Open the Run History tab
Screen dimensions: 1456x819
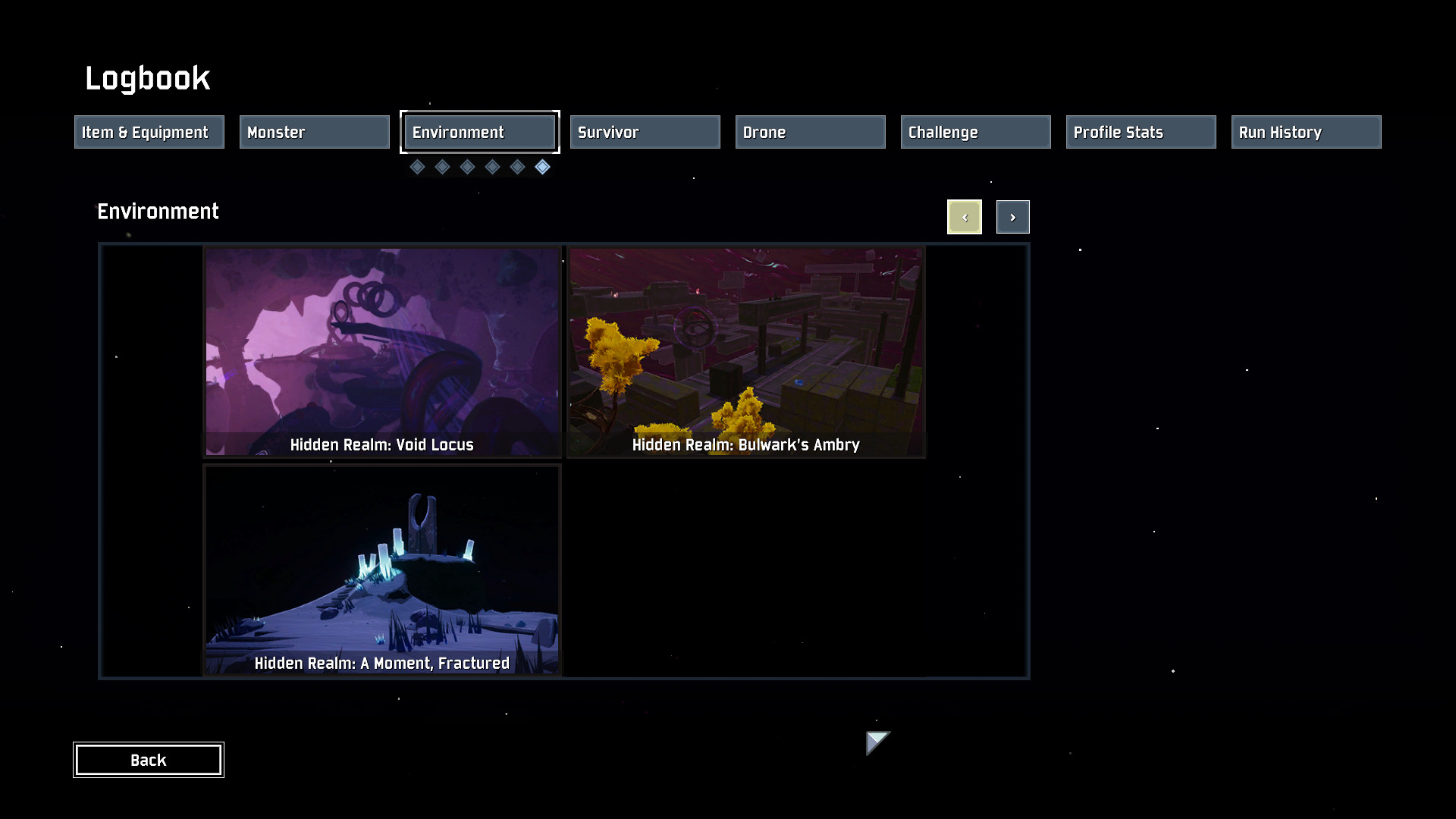pyautogui.click(x=1306, y=132)
